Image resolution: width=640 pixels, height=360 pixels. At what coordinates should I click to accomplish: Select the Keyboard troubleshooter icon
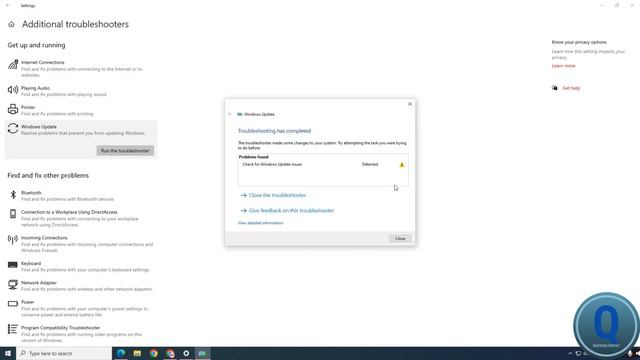tap(13, 265)
